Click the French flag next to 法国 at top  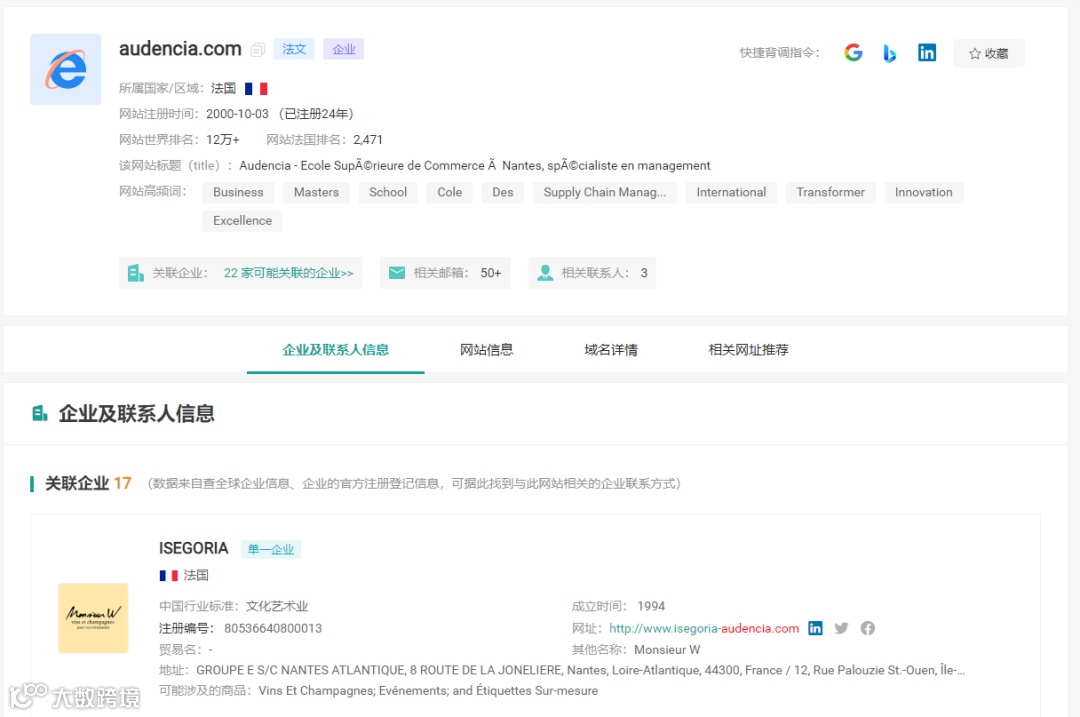(x=256, y=88)
